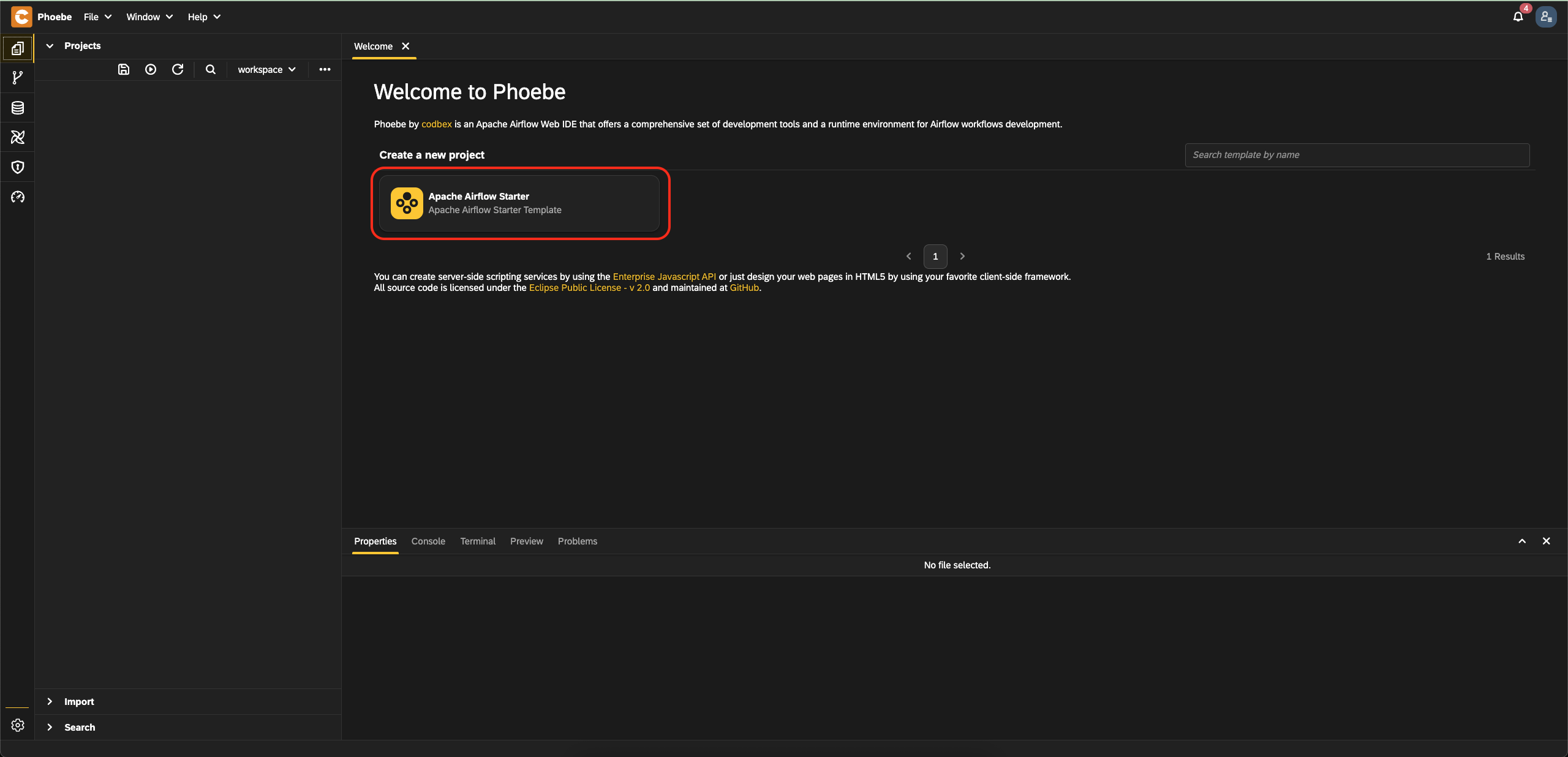Open the File menu
This screenshot has height=757, width=1568.
tap(97, 17)
